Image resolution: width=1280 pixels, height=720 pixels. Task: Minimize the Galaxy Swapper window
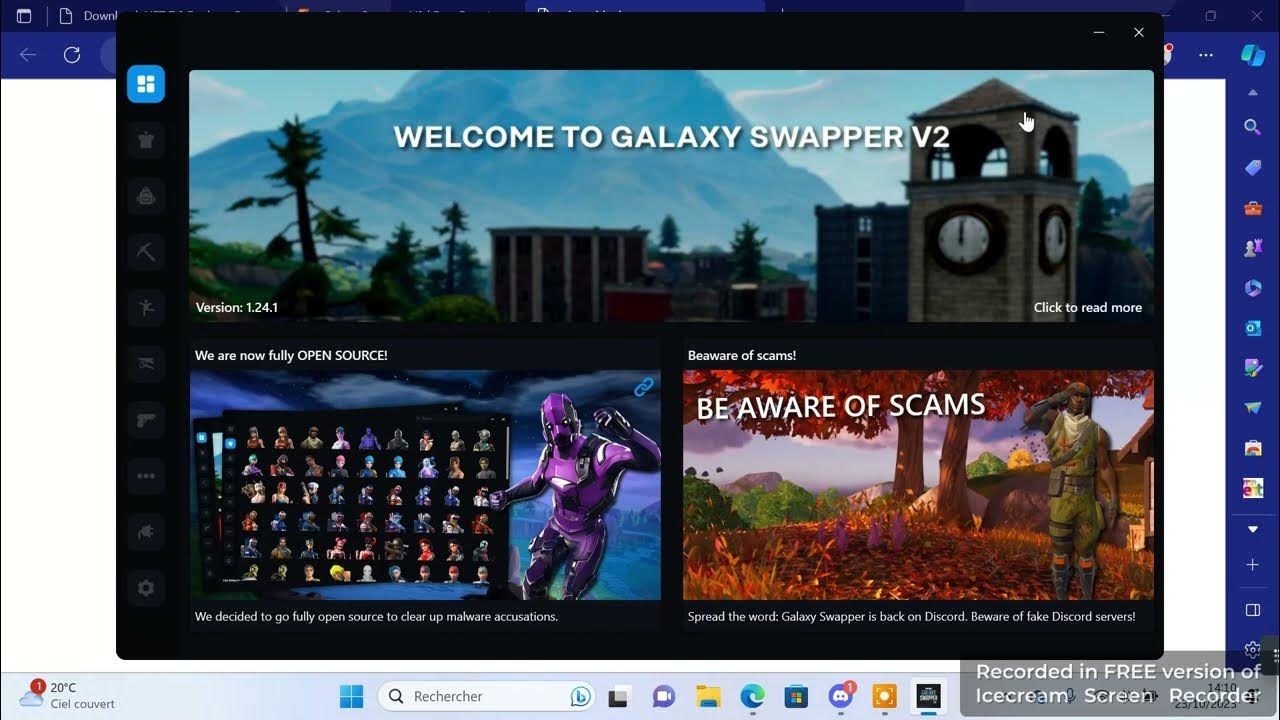[1099, 32]
